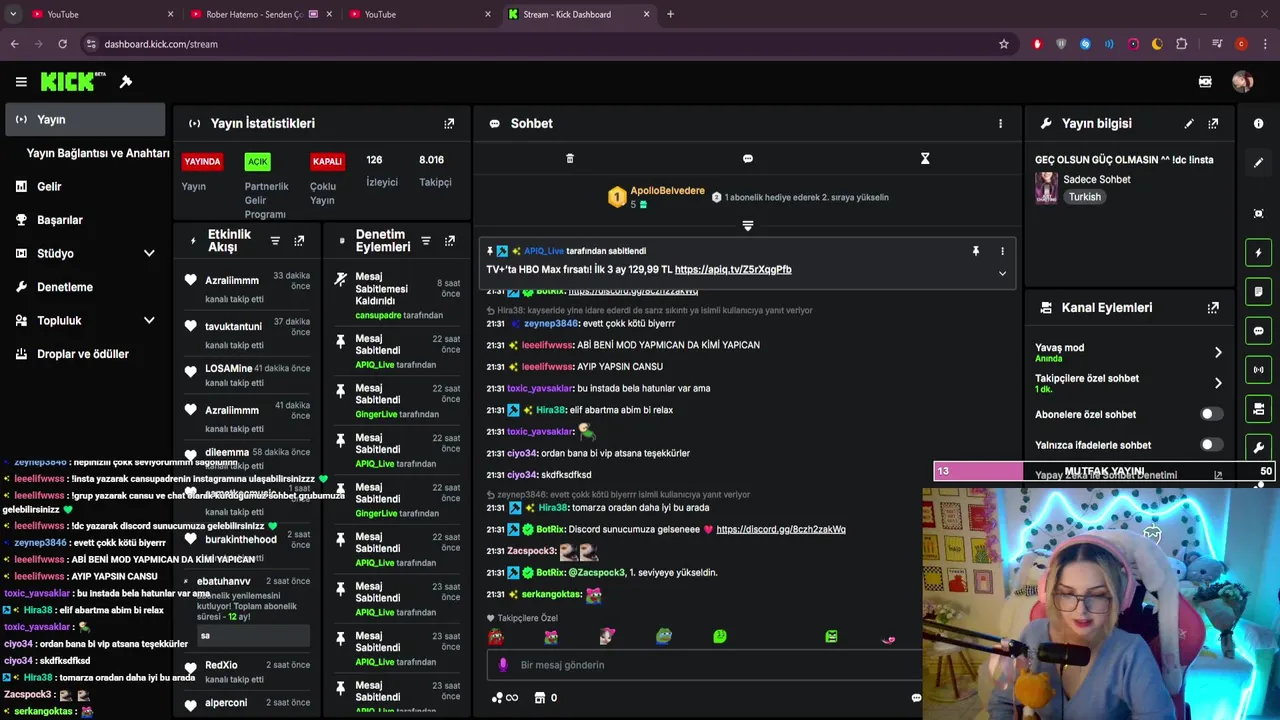The height and width of the screenshot is (720, 1280).
Task: Open the apiq.tv link in pinned message
Action: 733,270
